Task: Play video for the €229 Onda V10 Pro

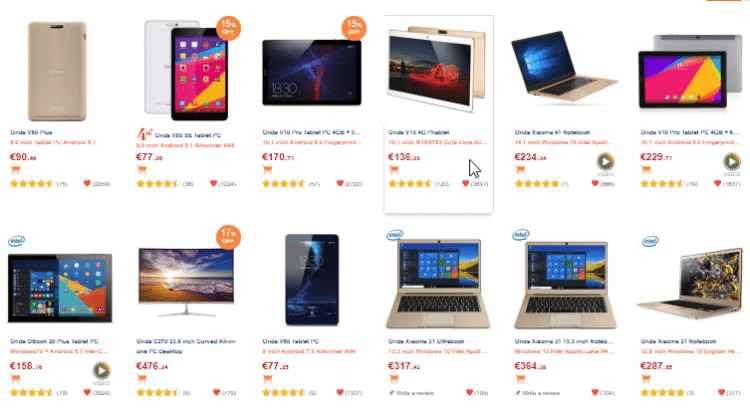Action: click(x=731, y=162)
